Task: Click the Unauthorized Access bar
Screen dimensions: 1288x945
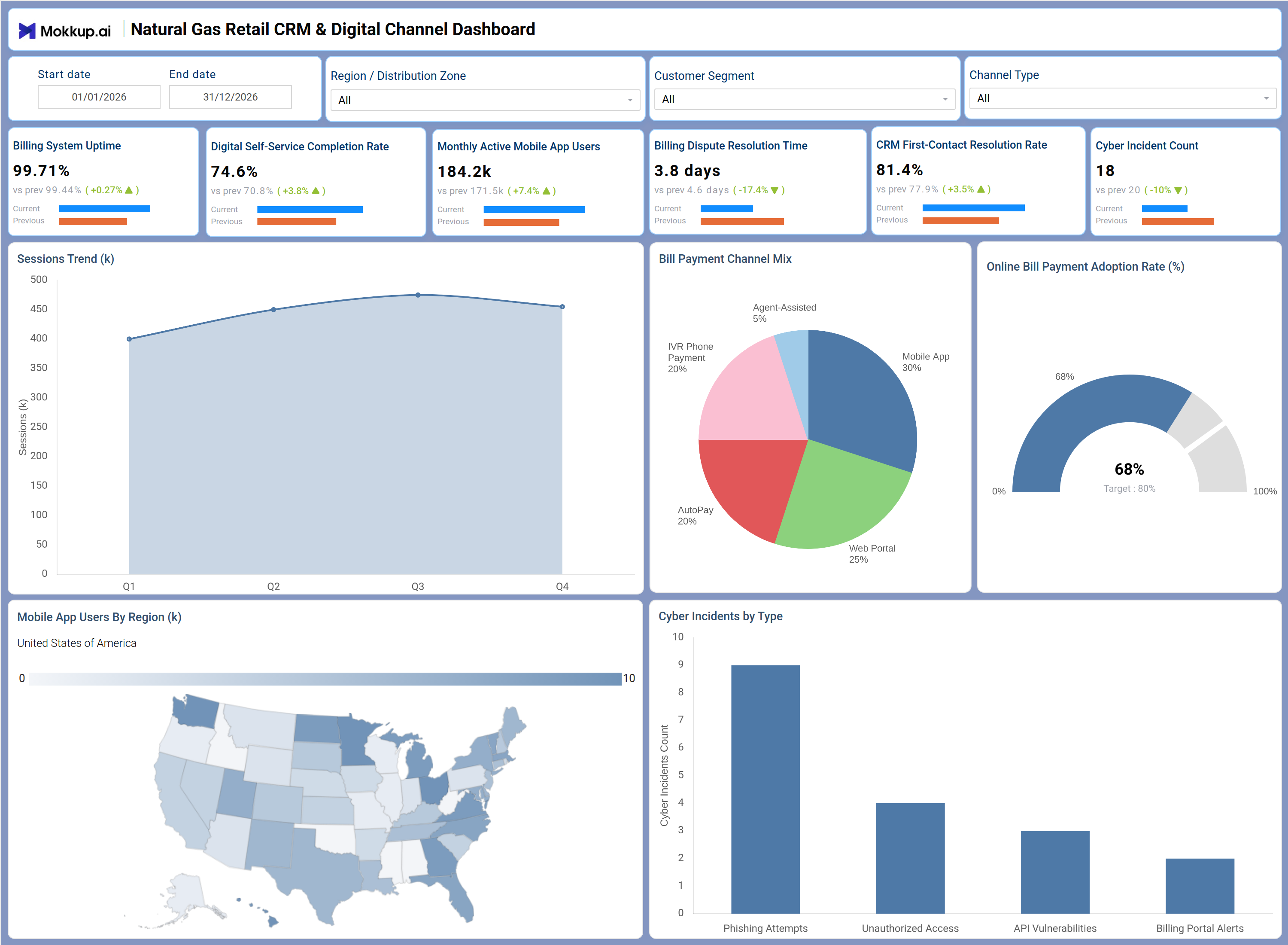Action: pyautogui.click(x=910, y=858)
